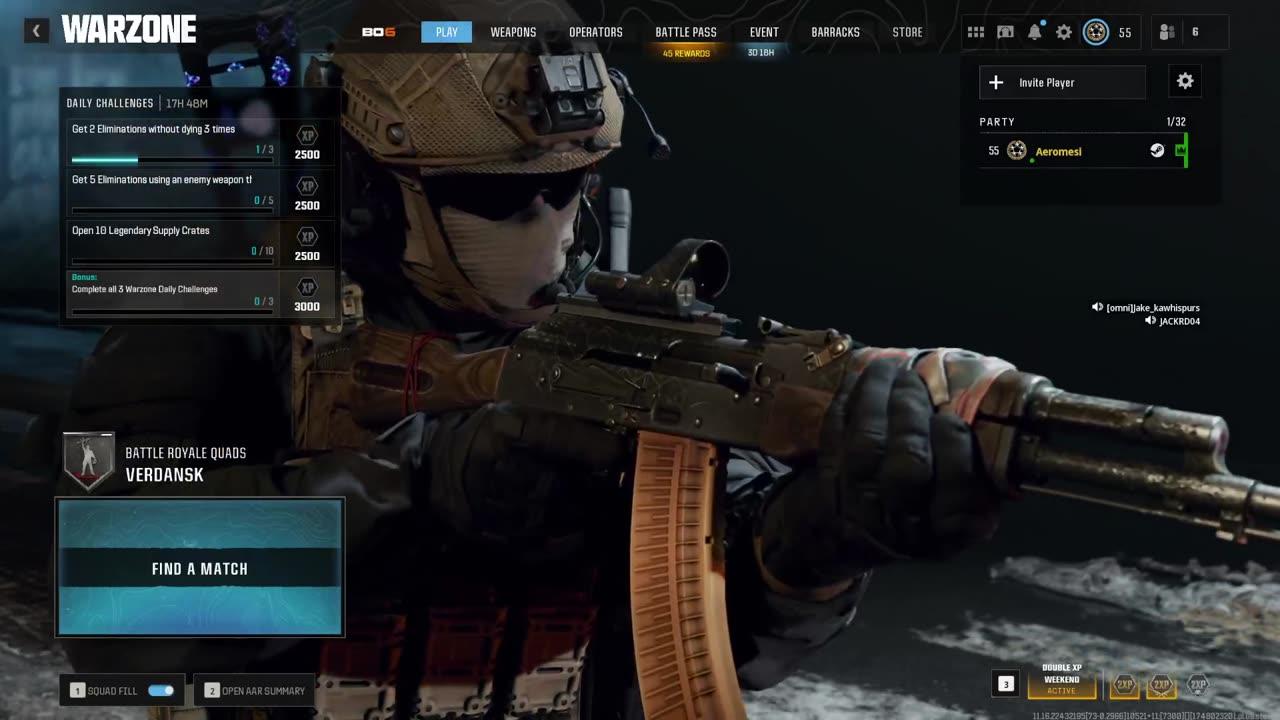Click the WARZONE title logo
This screenshot has height=720, width=1280.
click(x=129, y=30)
